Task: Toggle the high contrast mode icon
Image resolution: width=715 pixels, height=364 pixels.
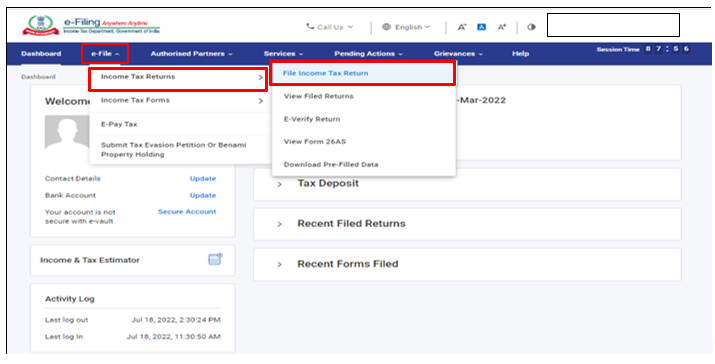Action: tap(531, 27)
